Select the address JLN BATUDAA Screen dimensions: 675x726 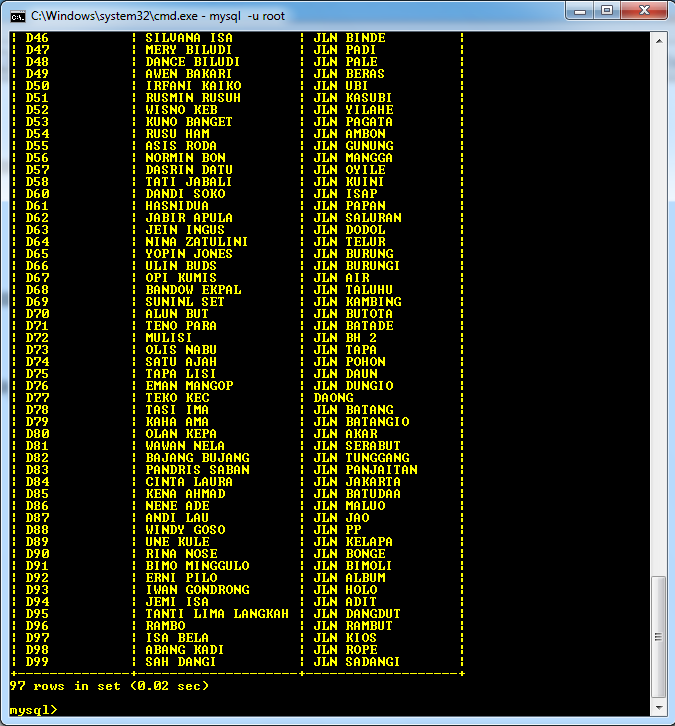click(x=357, y=495)
